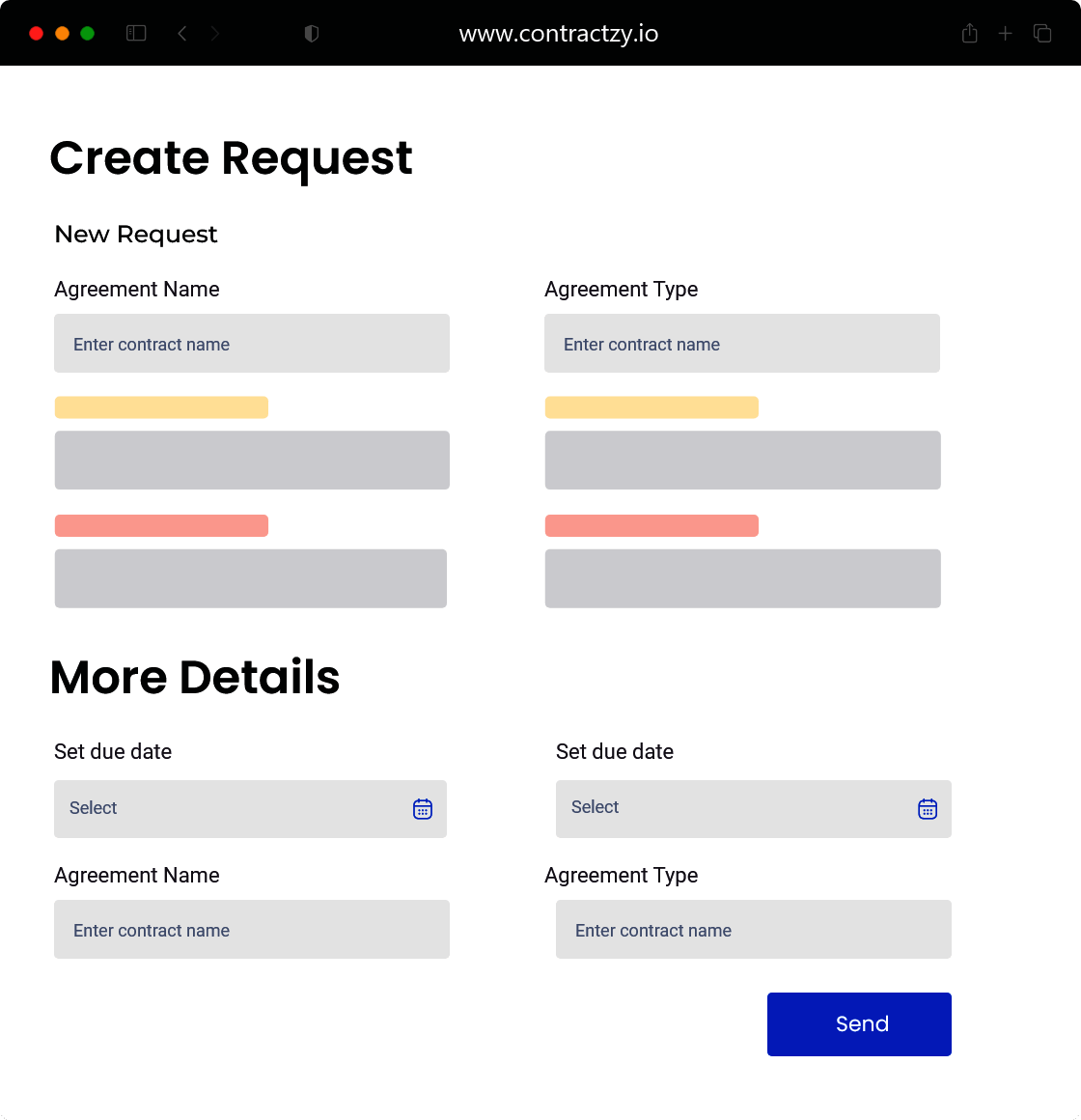This screenshot has width=1081, height=1120.
Task: Open the right Set due date Select field
Action: pyautogui.click(x=734, y=809)
